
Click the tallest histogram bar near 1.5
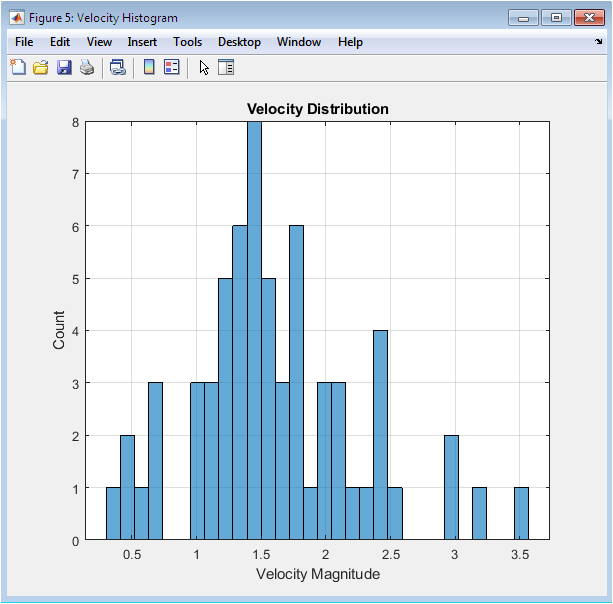[254, 330]
